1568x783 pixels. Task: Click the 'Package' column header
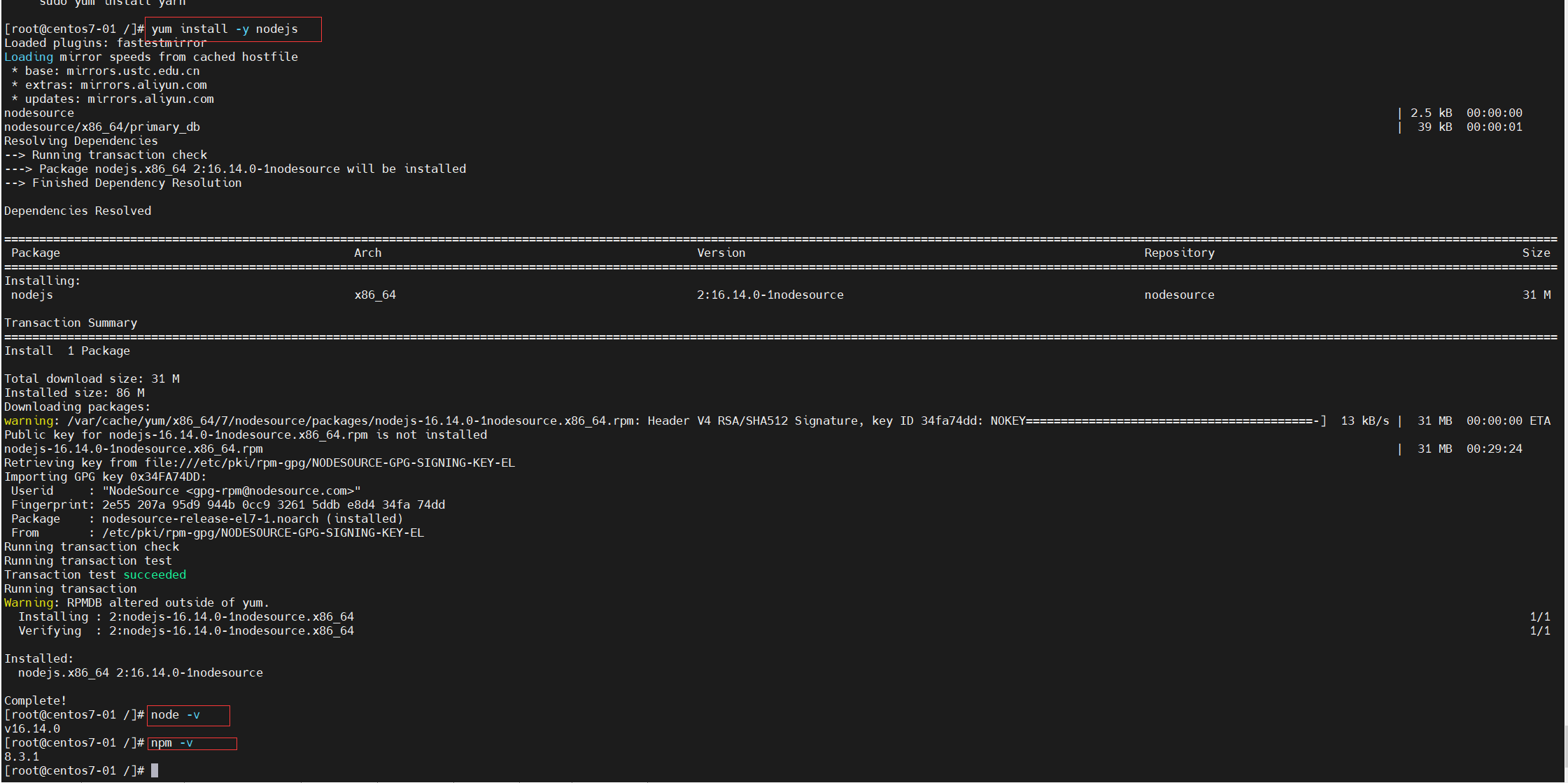point(36,253)
